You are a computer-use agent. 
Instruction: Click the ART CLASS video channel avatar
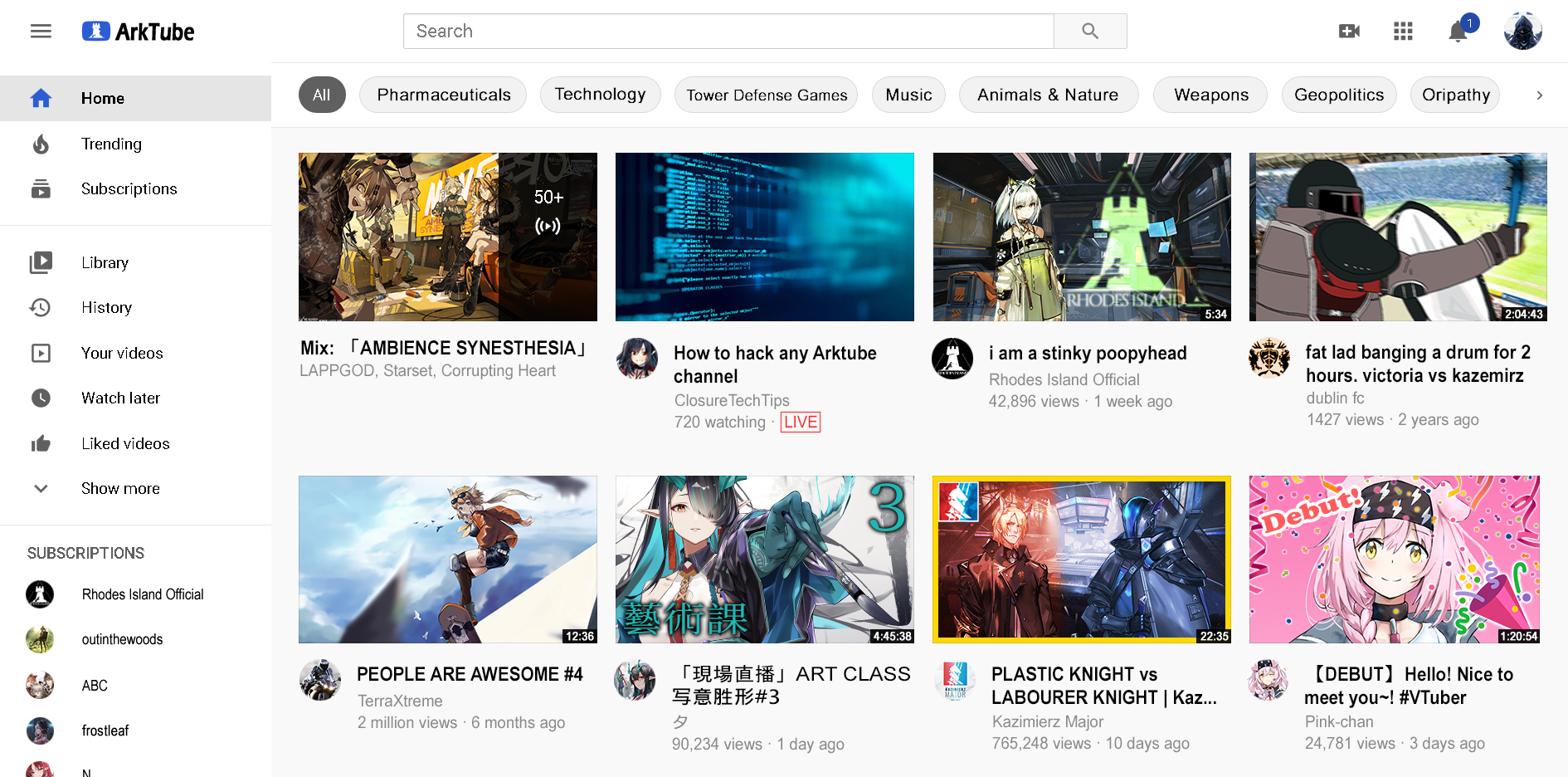tap(635, 680)
